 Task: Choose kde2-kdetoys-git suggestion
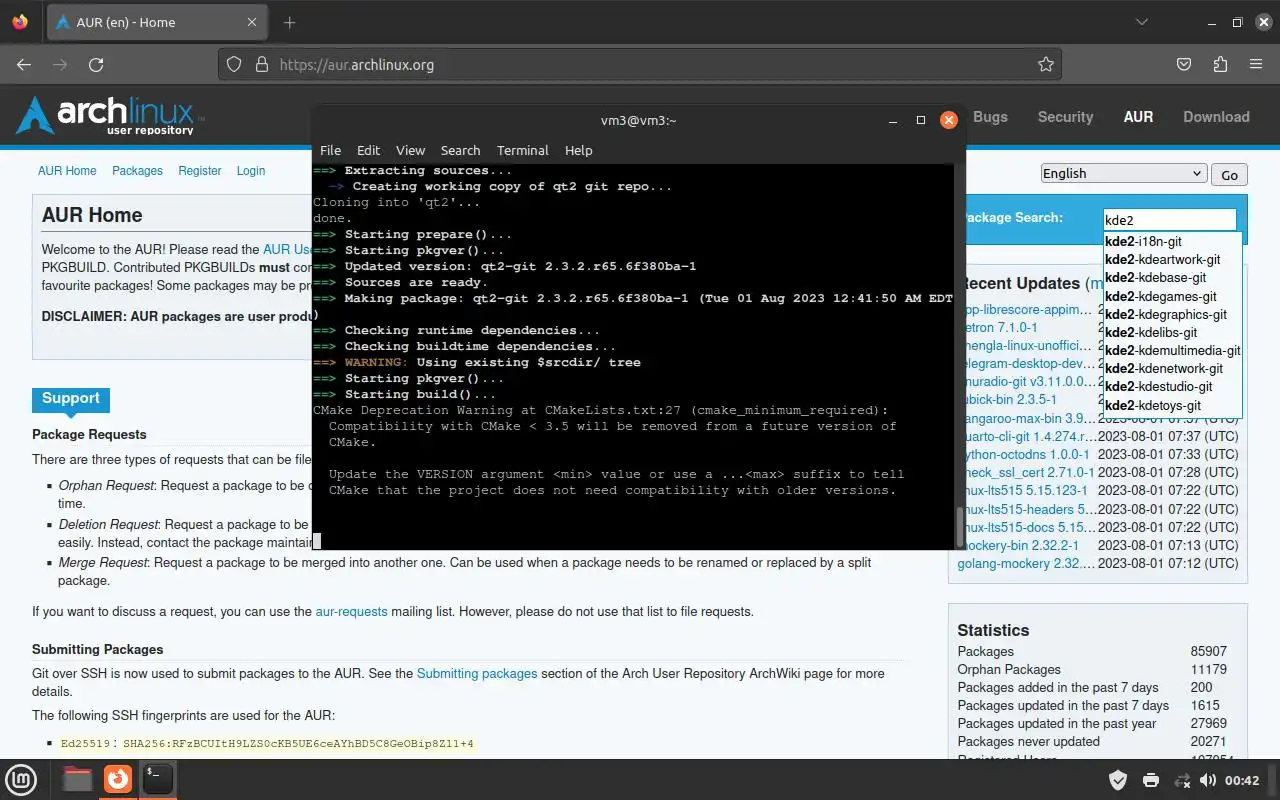click(x=1172, y=405)
